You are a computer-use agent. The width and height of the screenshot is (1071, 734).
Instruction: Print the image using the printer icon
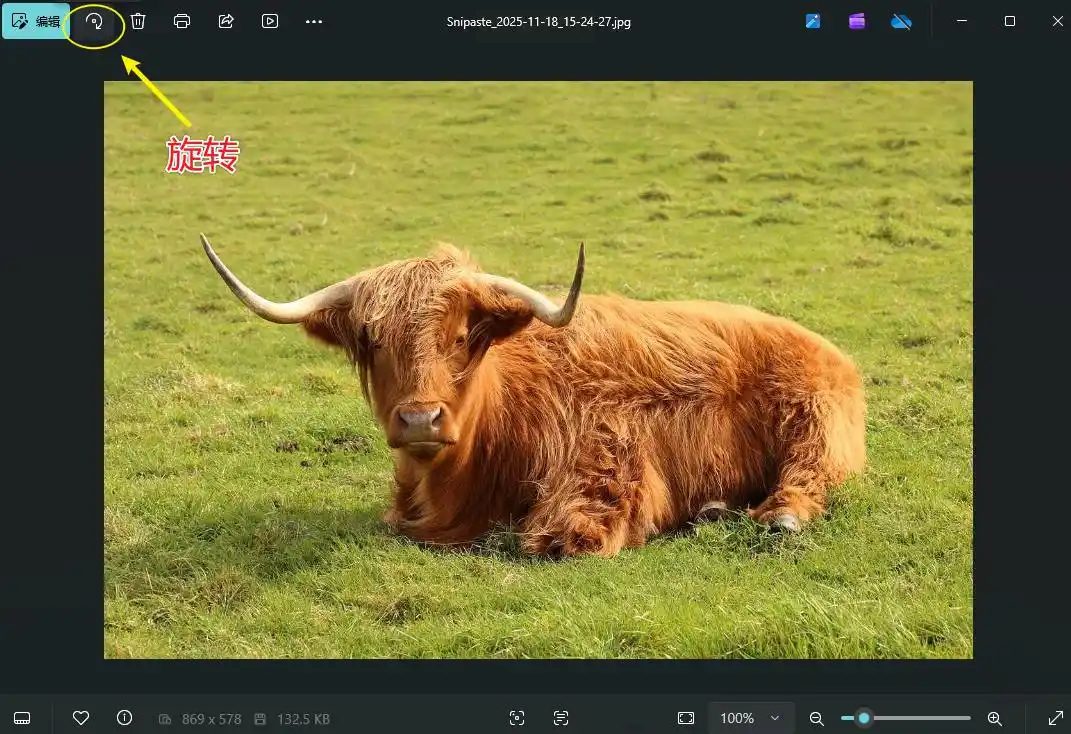[182, 21]
